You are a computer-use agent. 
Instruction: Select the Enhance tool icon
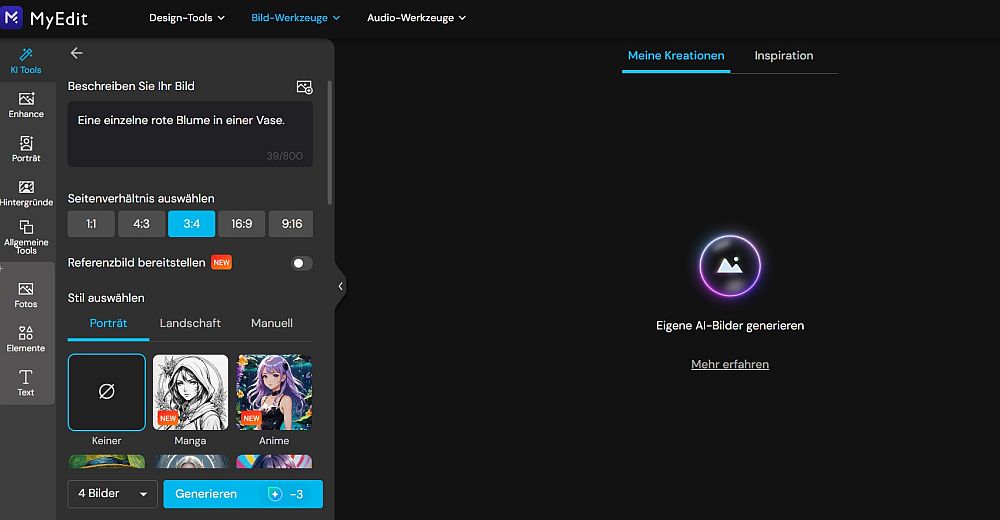pyautogui.click(x=26, y=104)
